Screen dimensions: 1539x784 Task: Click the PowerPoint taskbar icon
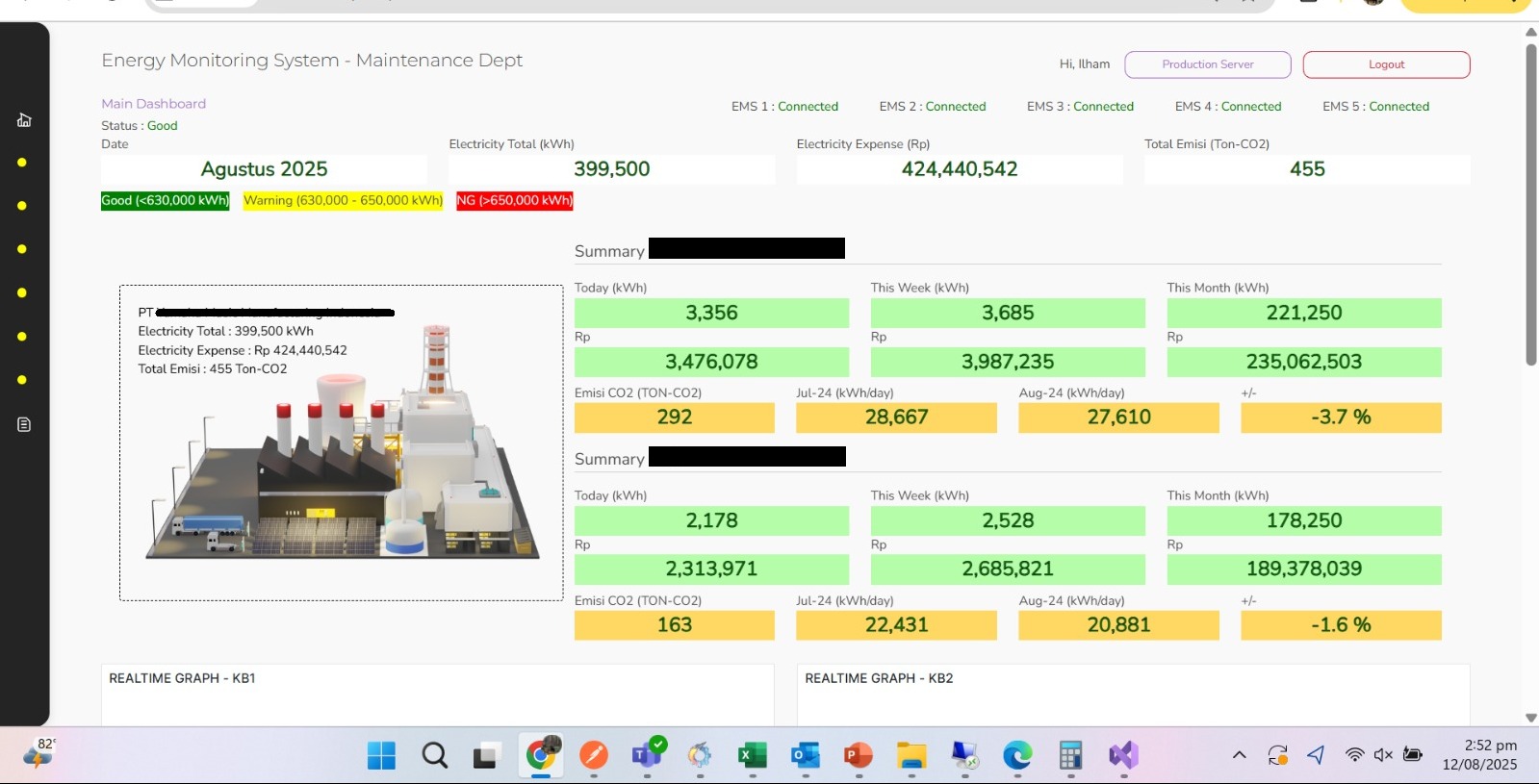(858, 756)
